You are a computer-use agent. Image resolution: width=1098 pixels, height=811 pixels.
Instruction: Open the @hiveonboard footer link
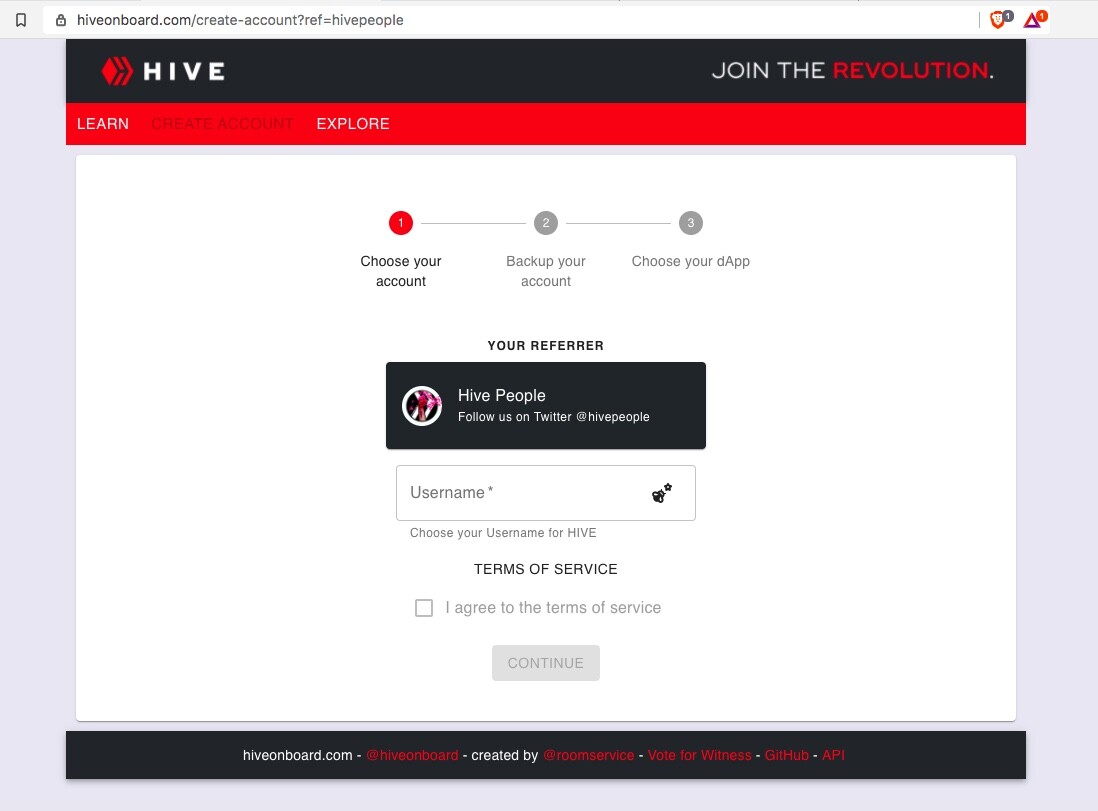(x=412, y=755)
